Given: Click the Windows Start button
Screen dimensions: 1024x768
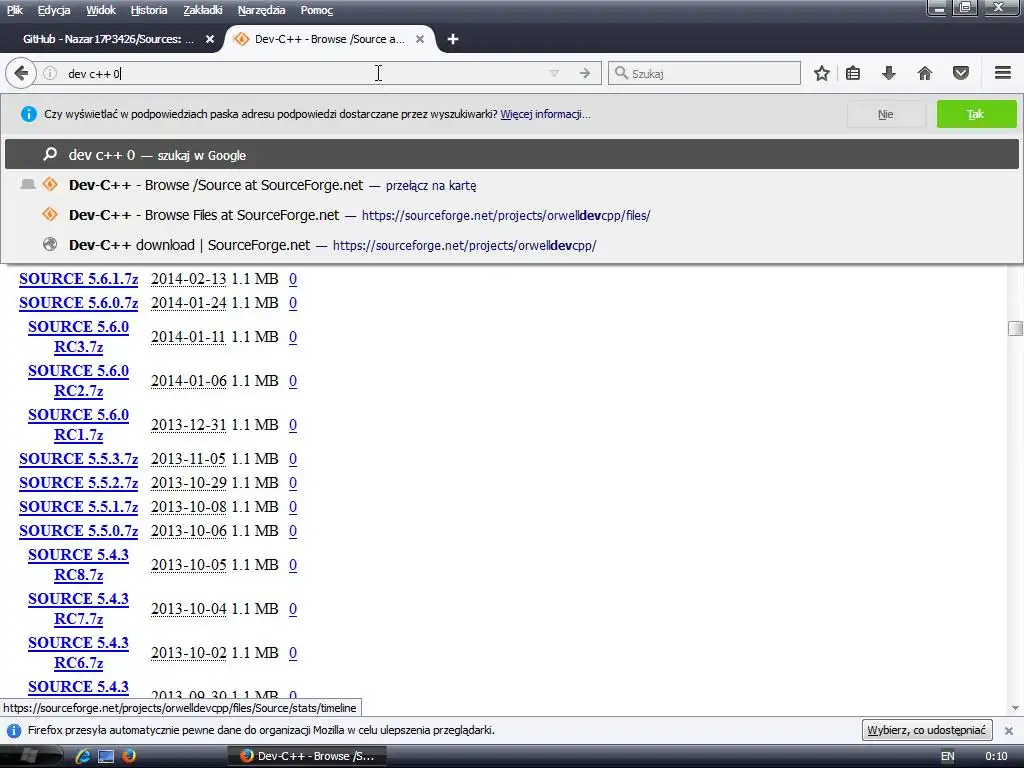Looking at the screenshot, I should pyautogui.click(x=29, y=756).
